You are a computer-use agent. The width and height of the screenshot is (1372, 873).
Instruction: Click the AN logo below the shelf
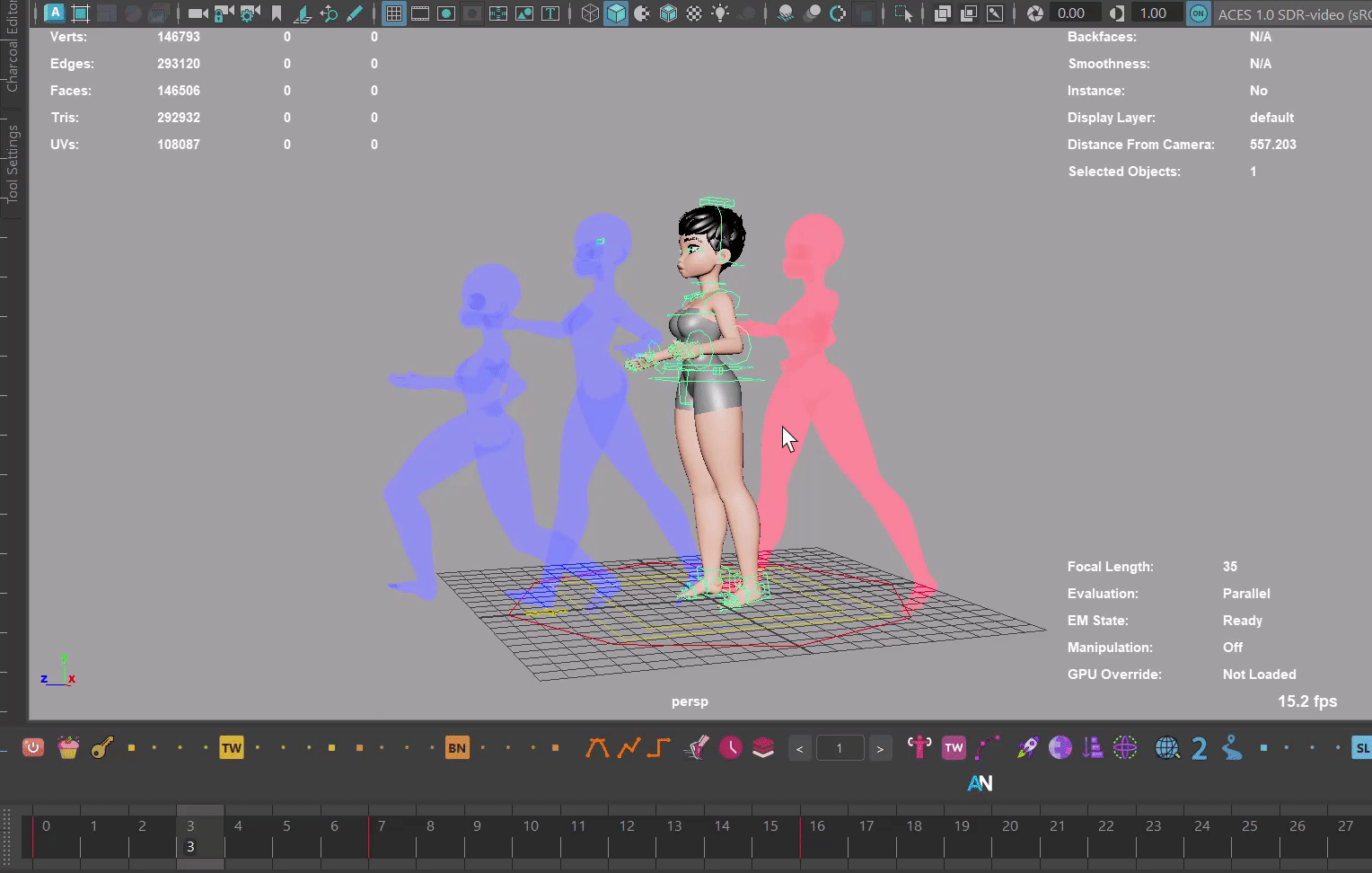click(980, 783)
